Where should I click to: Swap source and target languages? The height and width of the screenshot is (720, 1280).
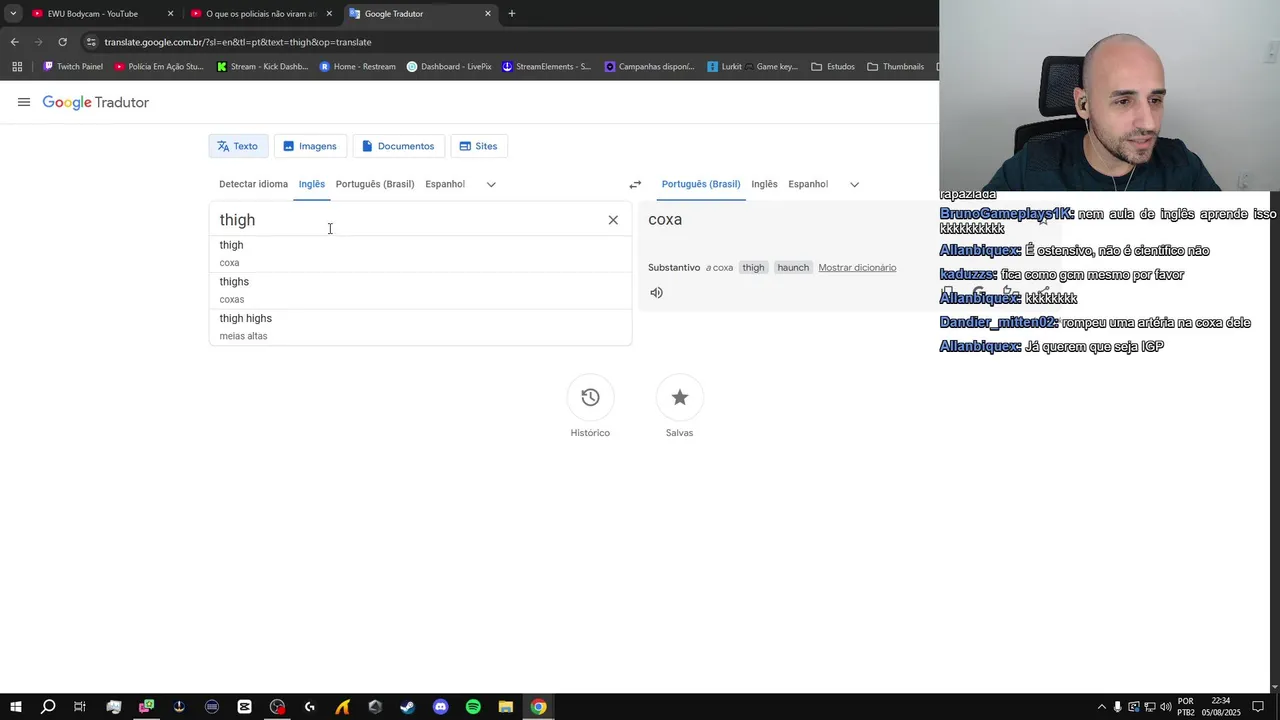(635, 184)
